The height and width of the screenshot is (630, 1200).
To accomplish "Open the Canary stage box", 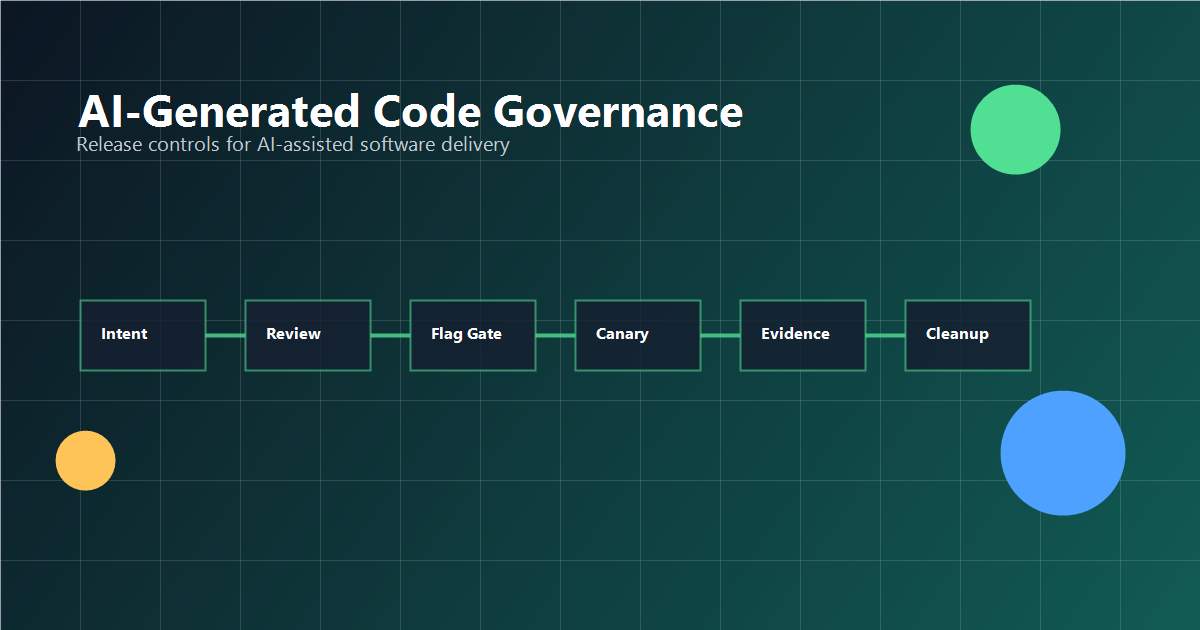I will pyautogui.click(x=638, y=335).
